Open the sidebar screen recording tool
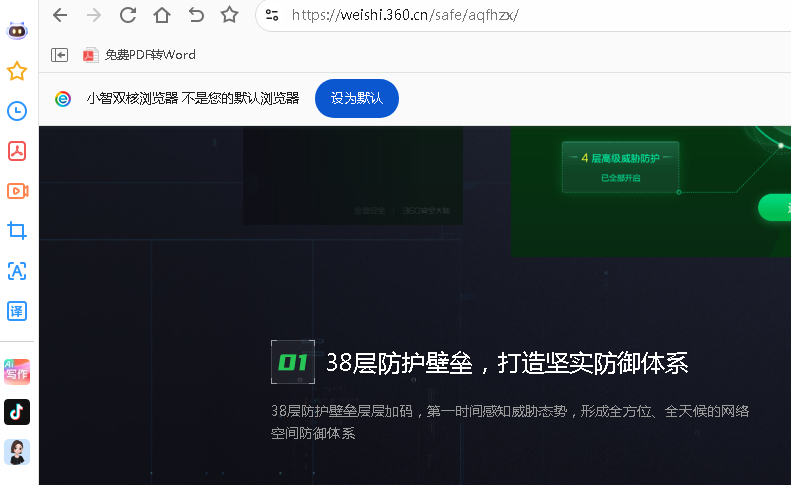 click(x=17, y=191)
